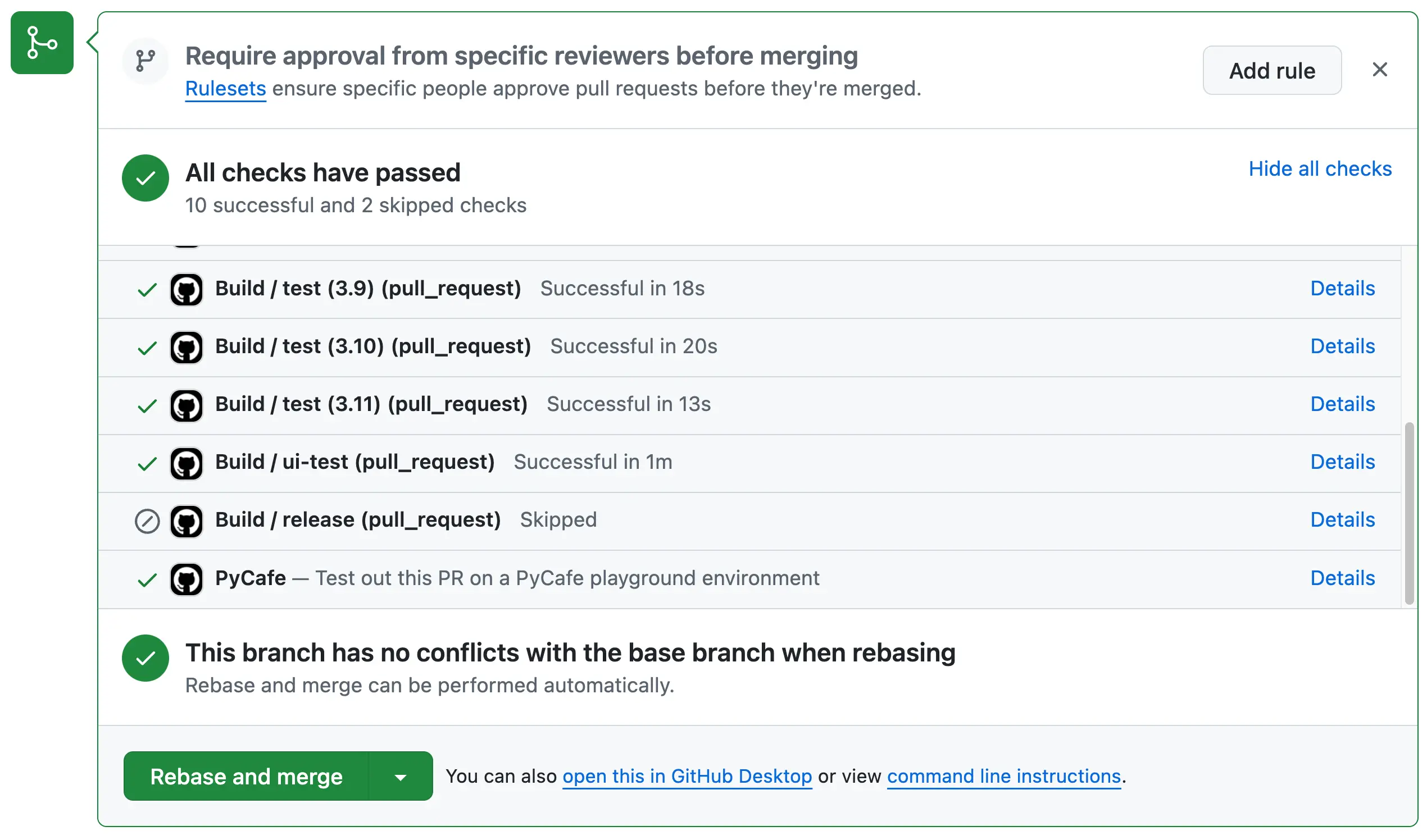Dismiss the reviewer approval rule prompt

(x=1379, y=70)
